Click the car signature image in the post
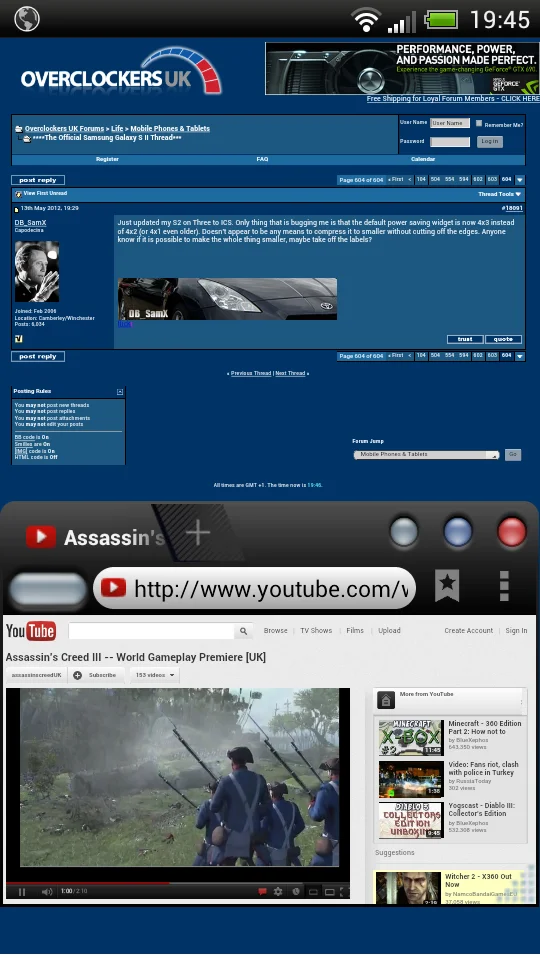Viewport: 540px width, 960px height. 227,299
